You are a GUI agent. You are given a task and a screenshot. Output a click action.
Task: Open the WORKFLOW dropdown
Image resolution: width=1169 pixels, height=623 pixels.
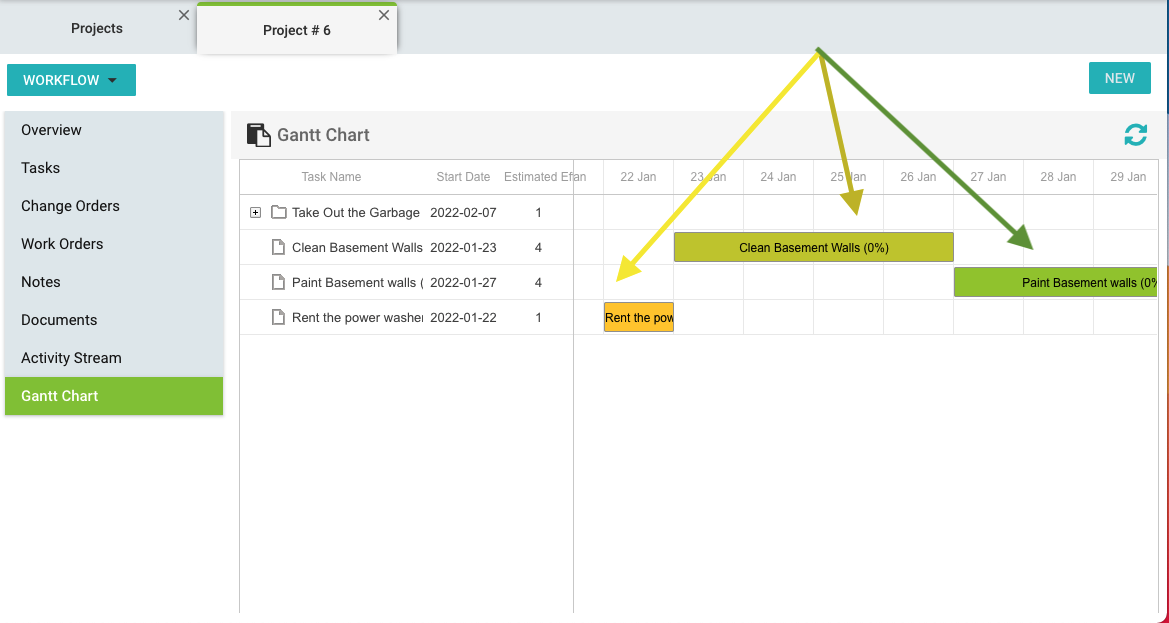coord(71,79)
